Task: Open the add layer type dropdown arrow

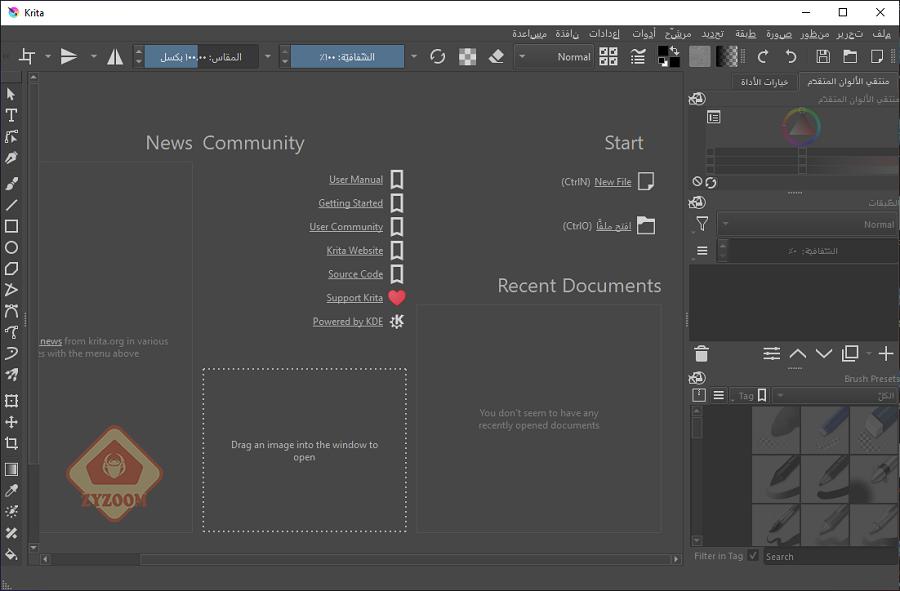Action: point(868,353)
